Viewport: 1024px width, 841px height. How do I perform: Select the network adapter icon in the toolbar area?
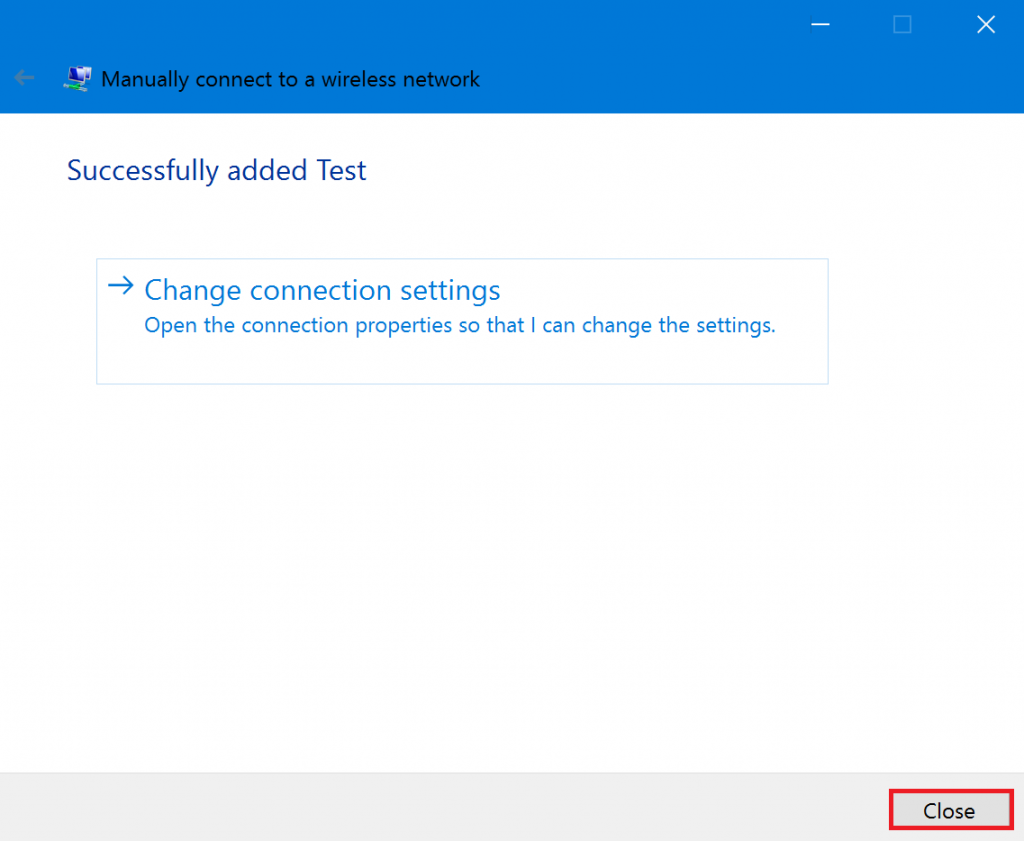coord(77,77)
